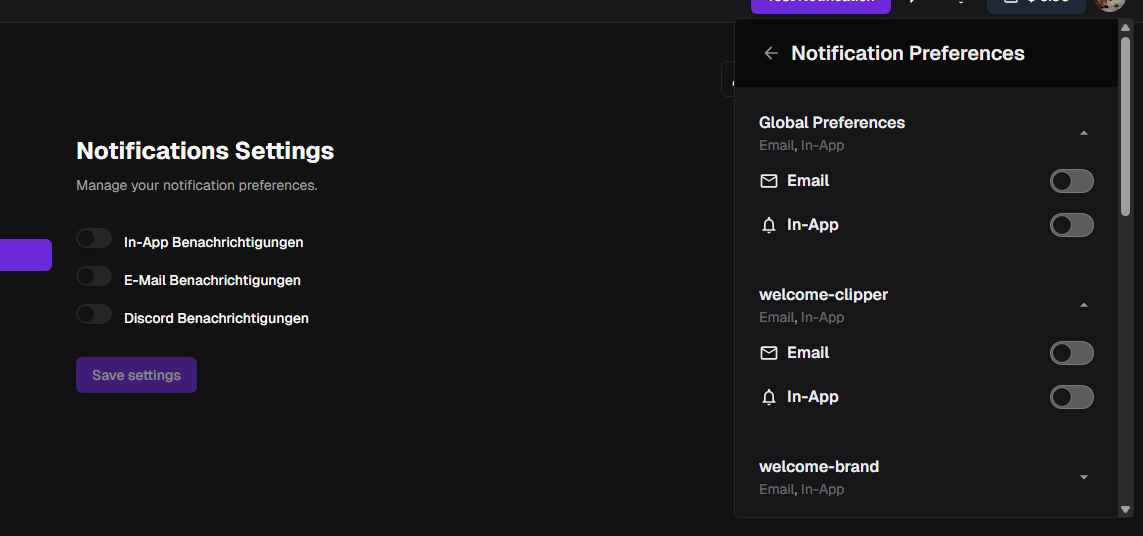Click the bell icon under welcome-clipper
This screenshot has height=536, width=1143.
point(768,397)
